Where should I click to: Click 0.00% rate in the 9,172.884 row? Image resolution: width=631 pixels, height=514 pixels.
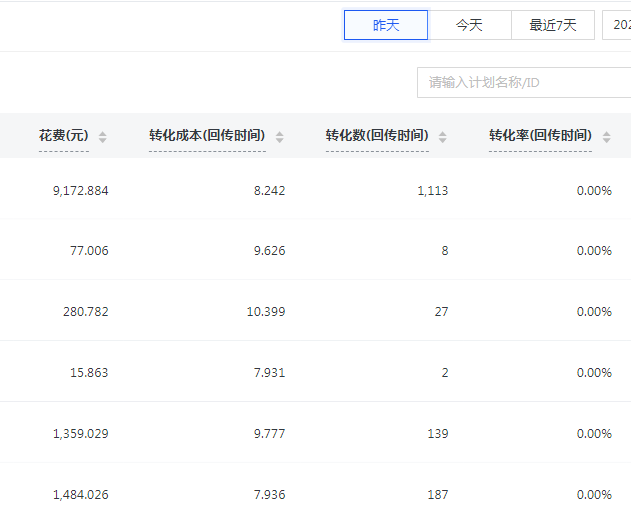(594, 190)
